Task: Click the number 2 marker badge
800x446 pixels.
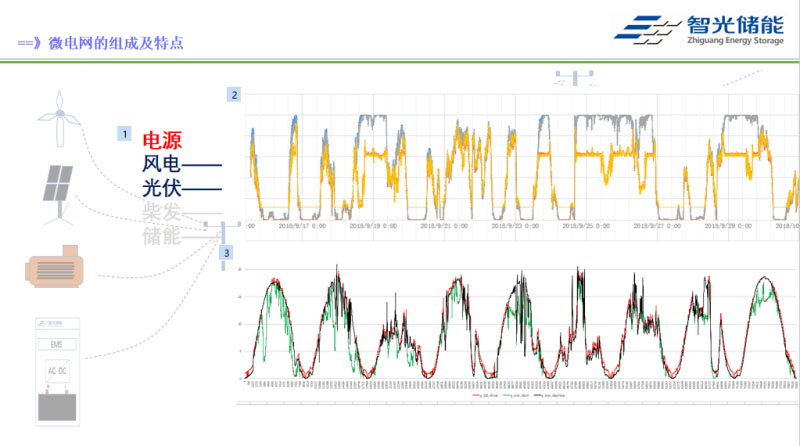Action: pyautogui.click(x=234, y=95)
